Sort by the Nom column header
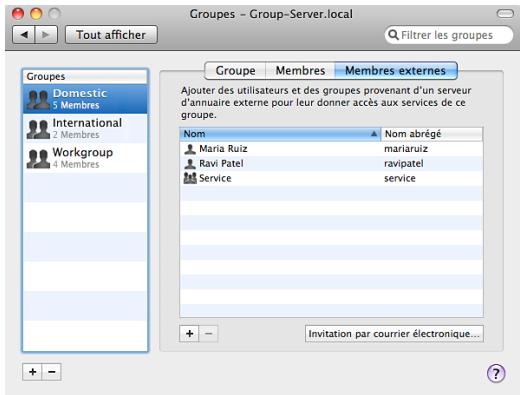 (280, 134)
